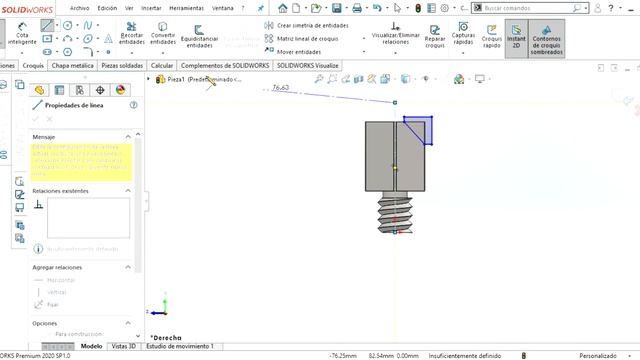Click Mover entidades tool

(x=293, y=52)
